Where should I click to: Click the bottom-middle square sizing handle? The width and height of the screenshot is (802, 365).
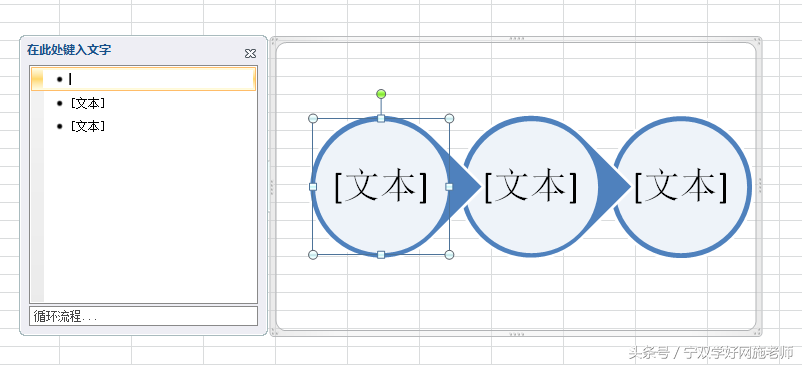(x=381, y=255)
